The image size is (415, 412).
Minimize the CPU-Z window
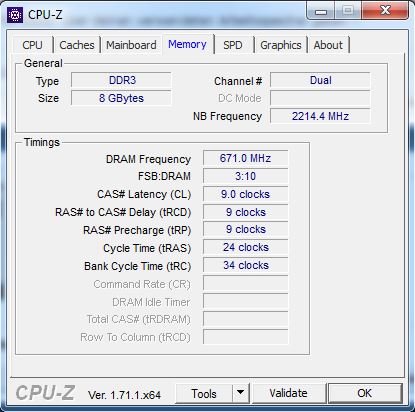pyautogui.click(x=321, y=12)
